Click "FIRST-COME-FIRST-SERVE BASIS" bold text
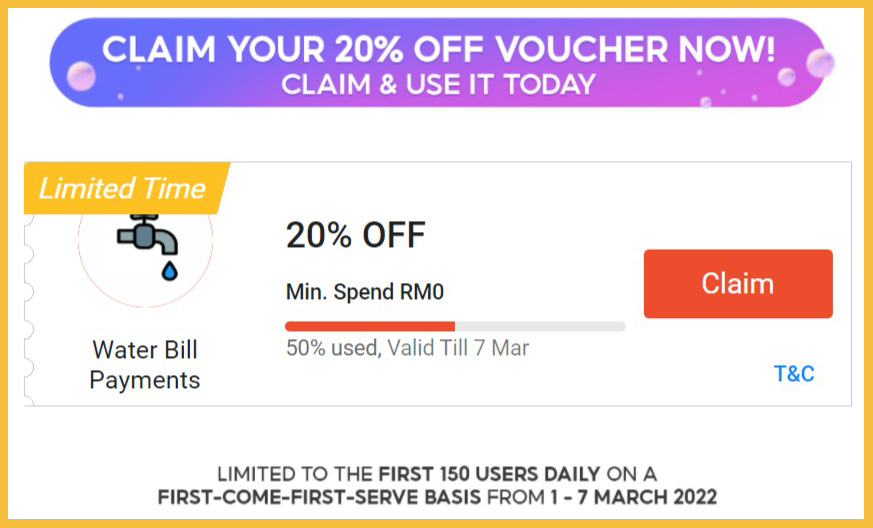Viewport: 873px width, 528px height. point(319,496)
